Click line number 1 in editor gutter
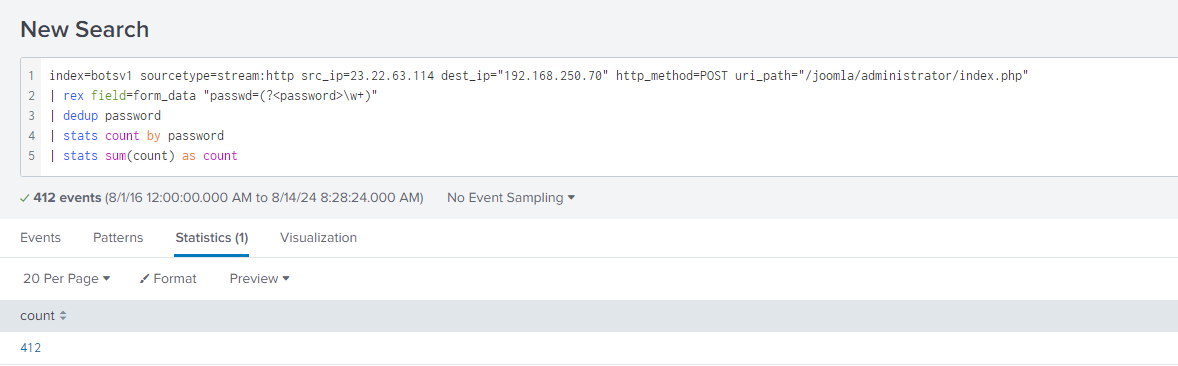1178x366 pixels. (31, 76)
